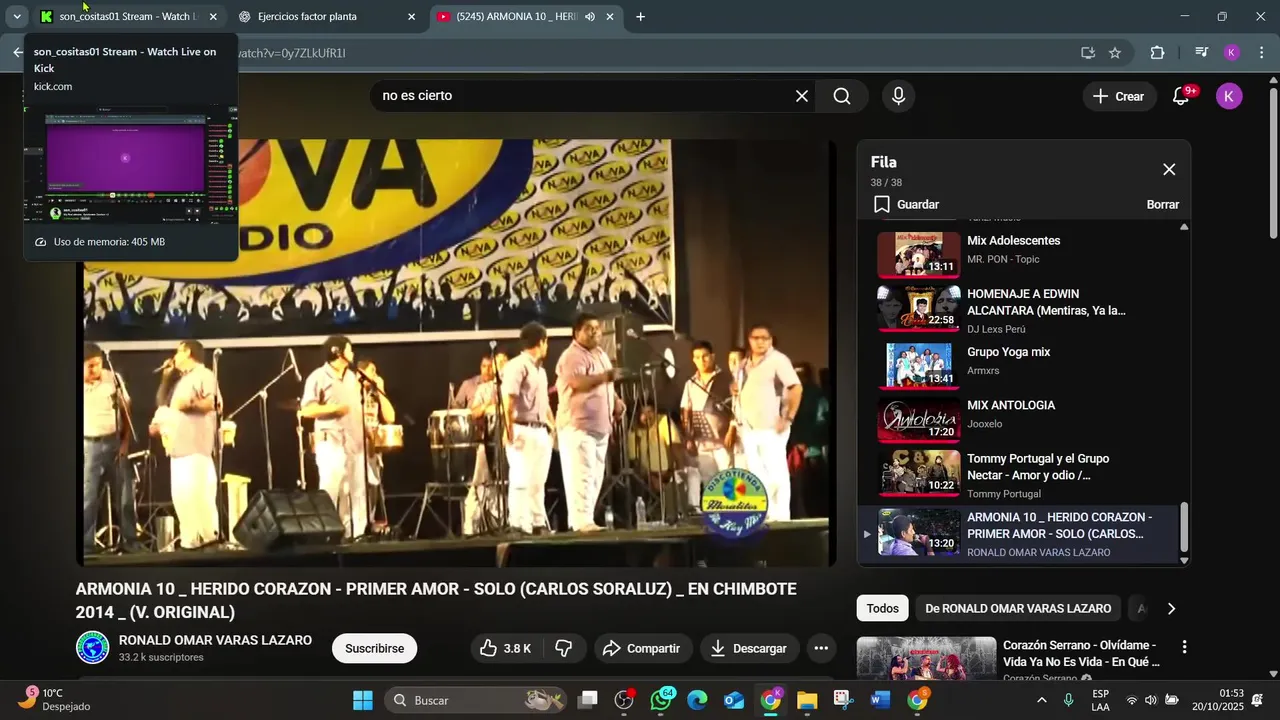1280x720 pixels.
Task: Open RONALD OMAR VARAS LAZARO channel avatar
Action: point(93,647)
